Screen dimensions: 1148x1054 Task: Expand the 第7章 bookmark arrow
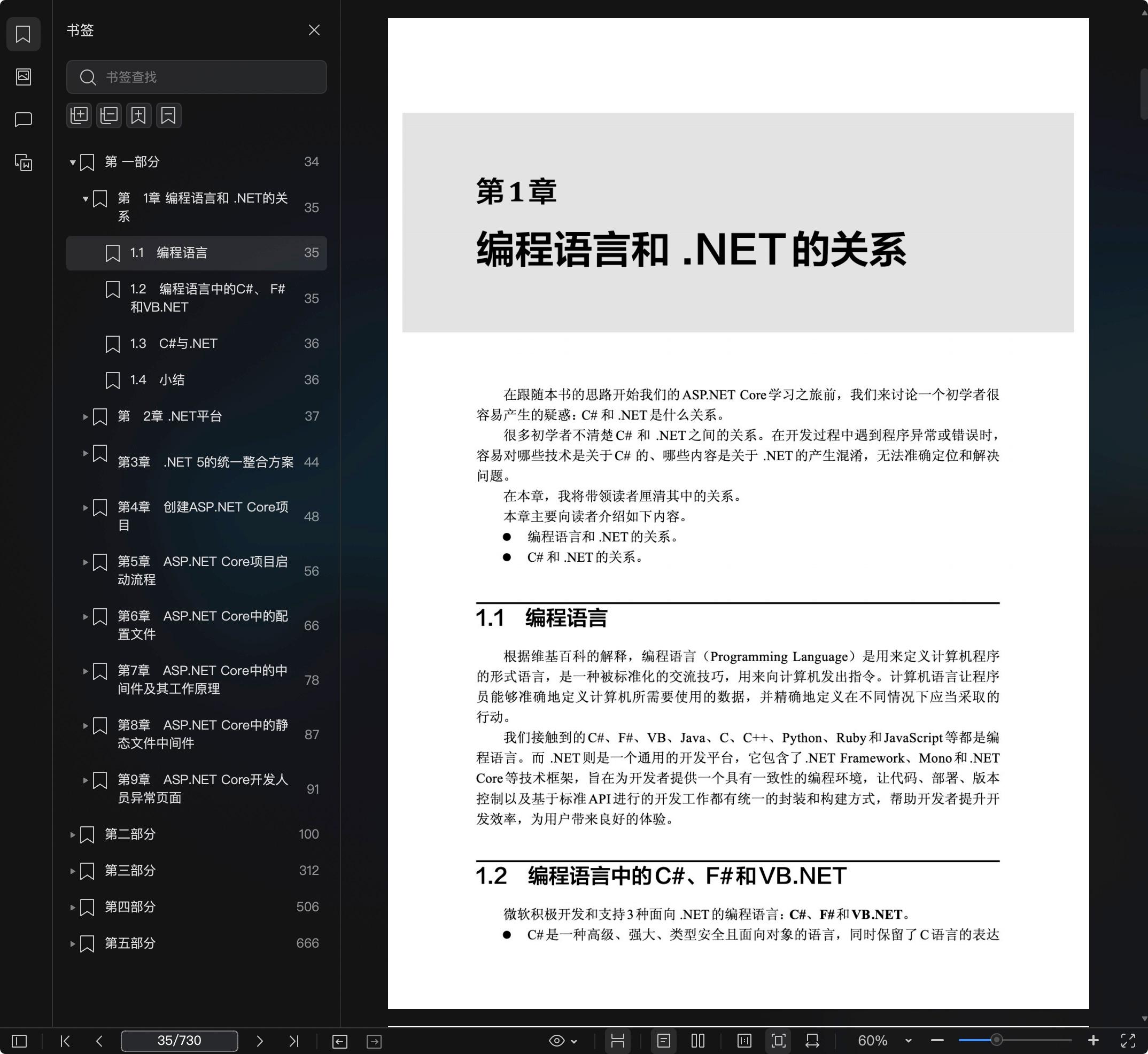pos(86,671)
